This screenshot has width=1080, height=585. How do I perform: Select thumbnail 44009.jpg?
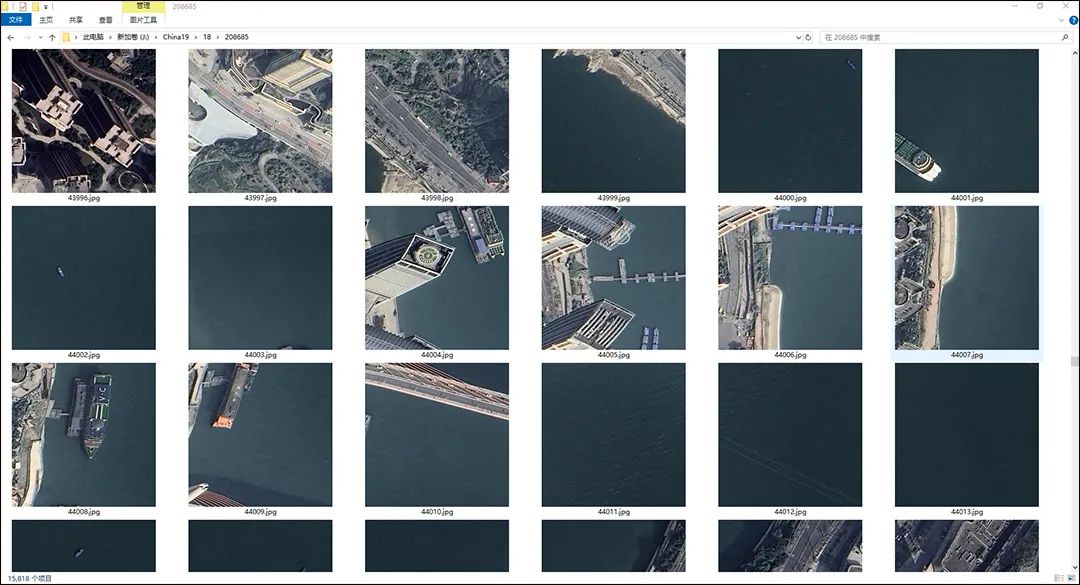pyautogui.click(x=260, y=435)
